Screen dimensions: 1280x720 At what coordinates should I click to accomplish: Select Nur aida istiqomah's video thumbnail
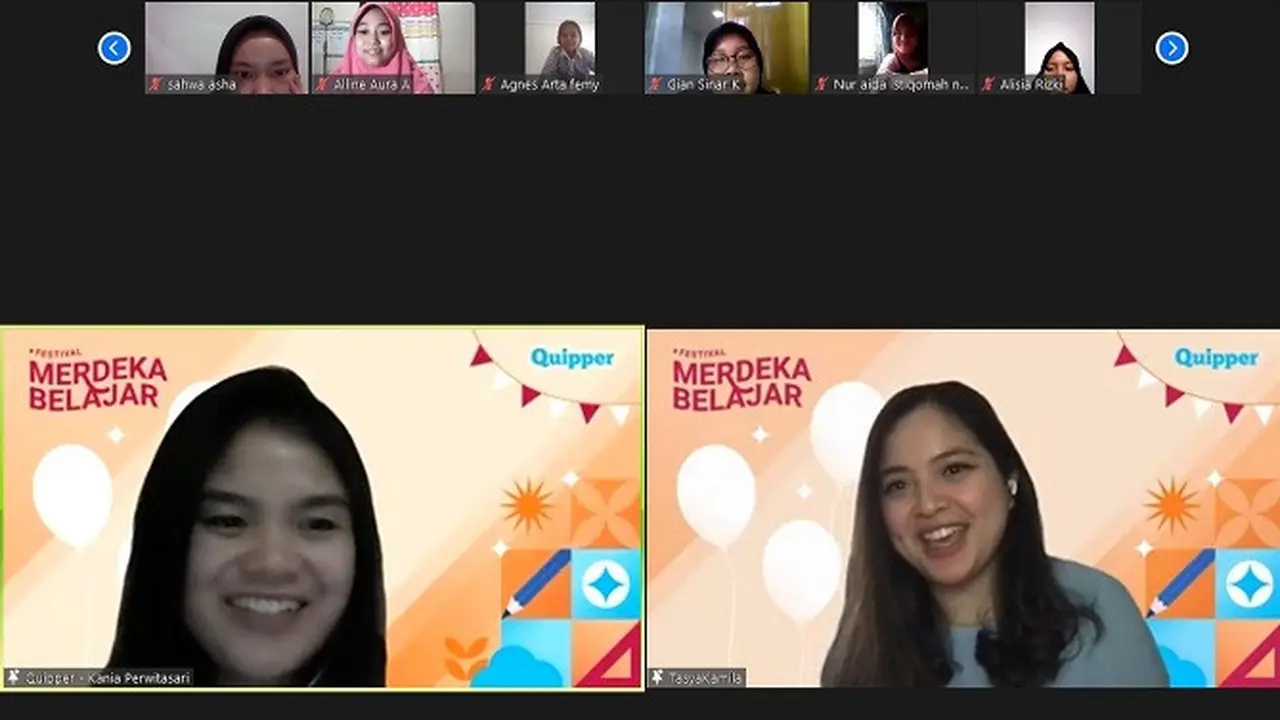892,48
